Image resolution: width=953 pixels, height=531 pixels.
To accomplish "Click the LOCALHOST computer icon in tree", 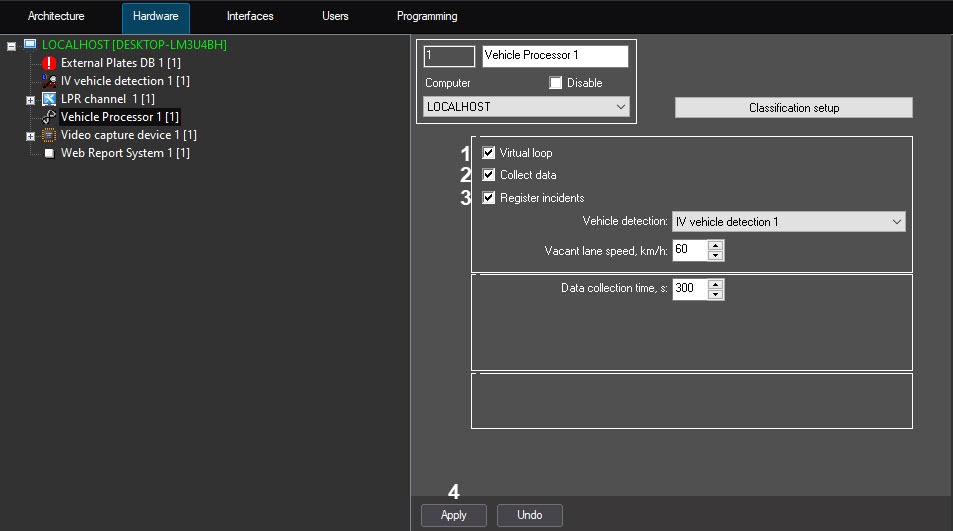I will click(x=30, y=44).
